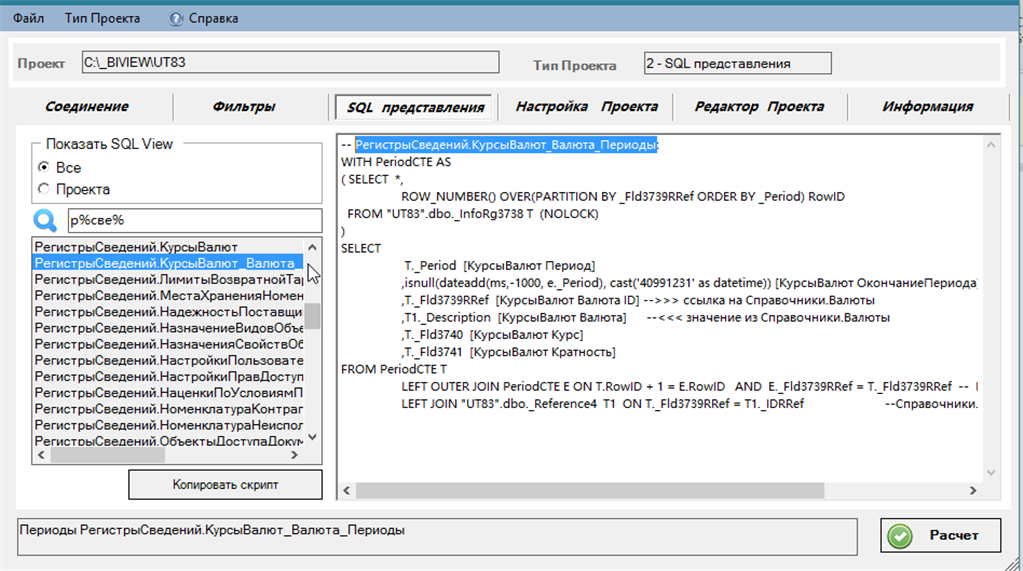Select the Проекта radio button

pos(44,189)
